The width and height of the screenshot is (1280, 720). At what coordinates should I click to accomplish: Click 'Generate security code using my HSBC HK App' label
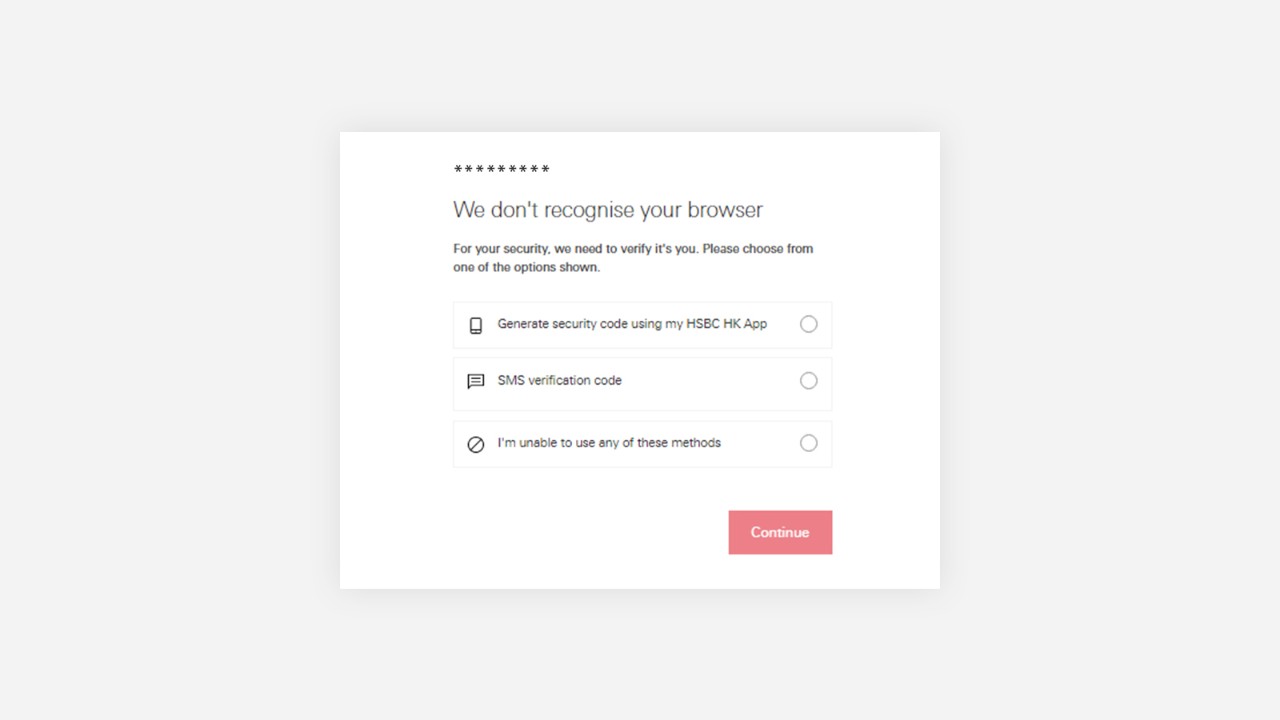632,324
